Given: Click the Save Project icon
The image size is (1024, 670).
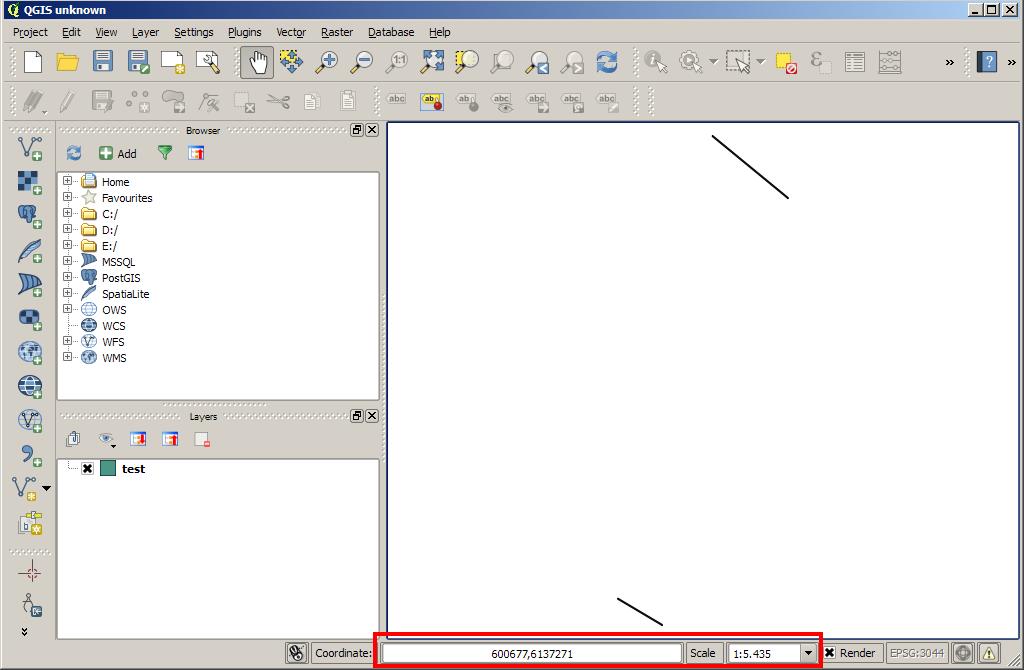Looking at the screenshot, I should (102, 62).
